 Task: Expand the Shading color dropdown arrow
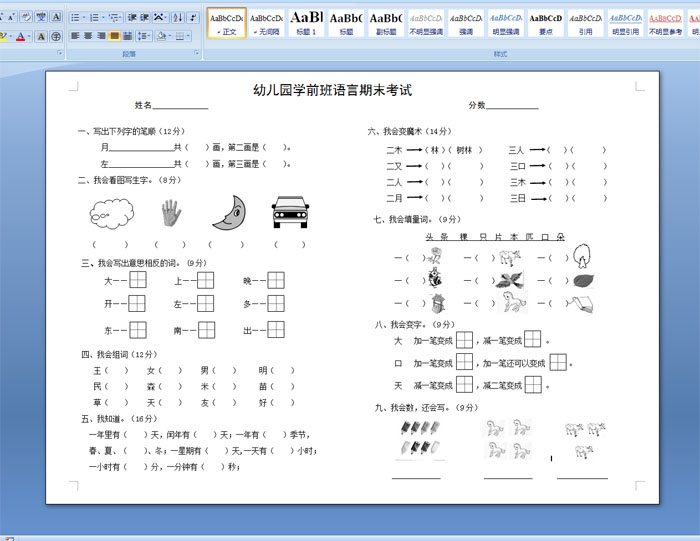(170, 36)
